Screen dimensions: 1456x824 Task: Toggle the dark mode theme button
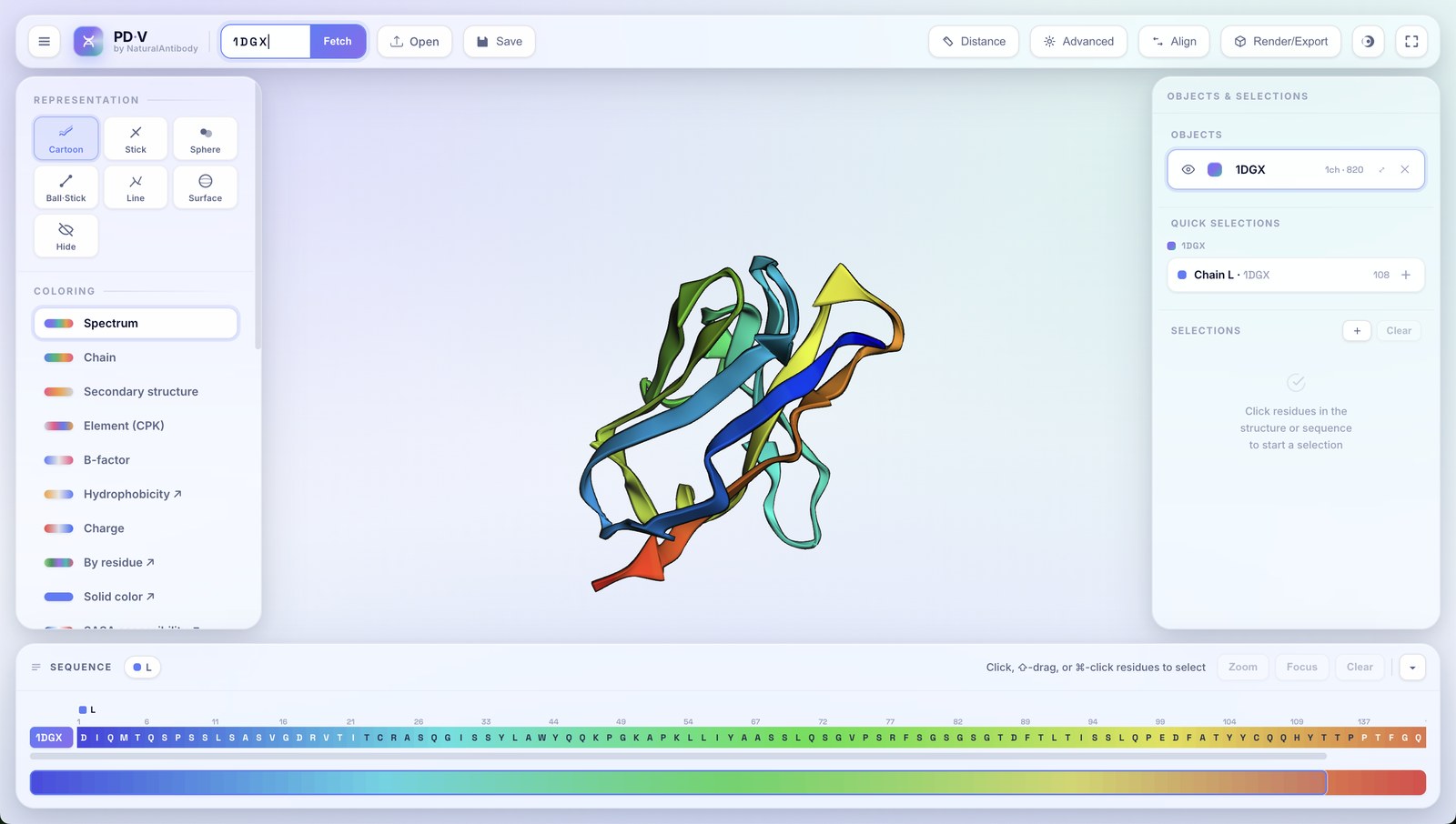1368,42
